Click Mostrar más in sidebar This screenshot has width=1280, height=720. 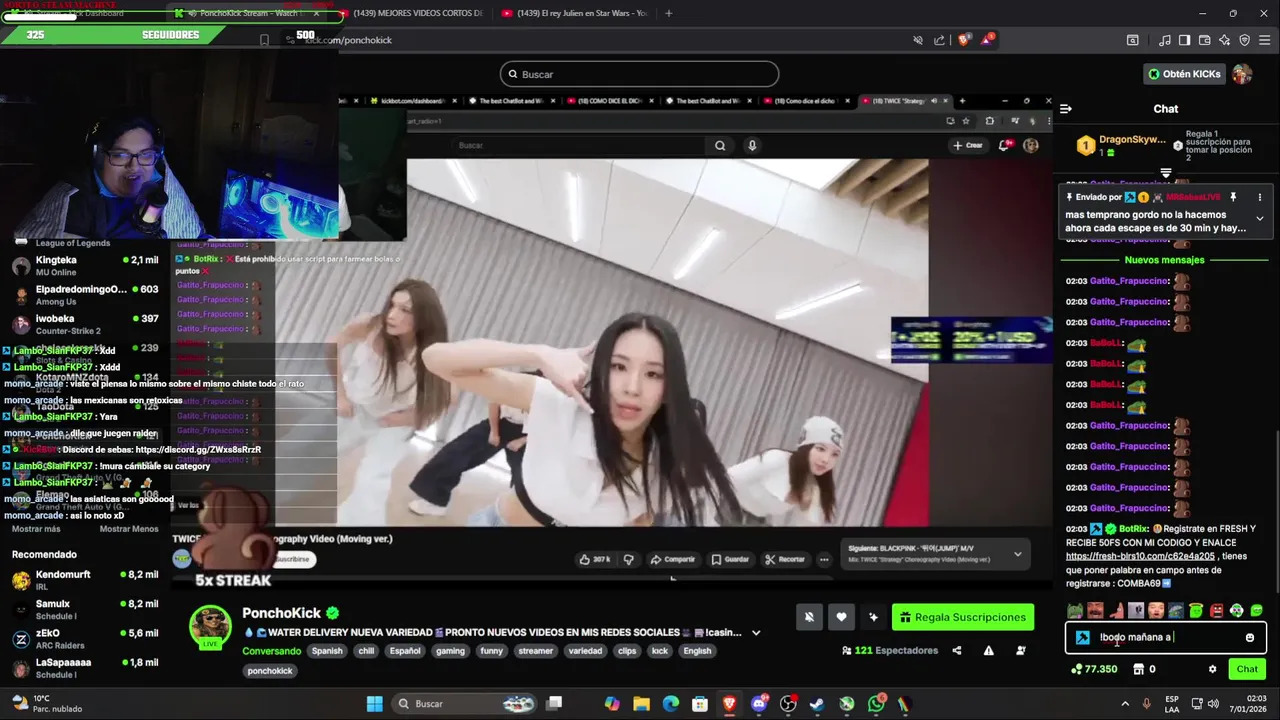(x=36, y=529)
